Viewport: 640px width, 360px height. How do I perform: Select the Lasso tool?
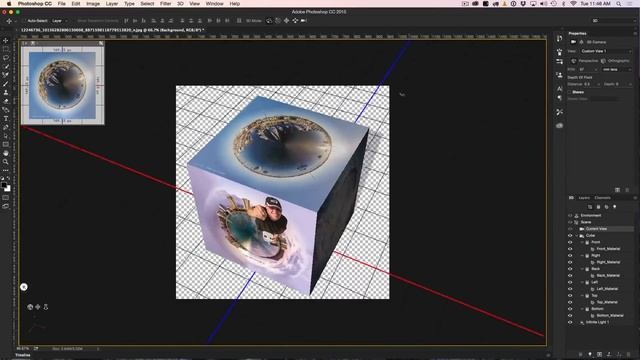click(6, 58)
